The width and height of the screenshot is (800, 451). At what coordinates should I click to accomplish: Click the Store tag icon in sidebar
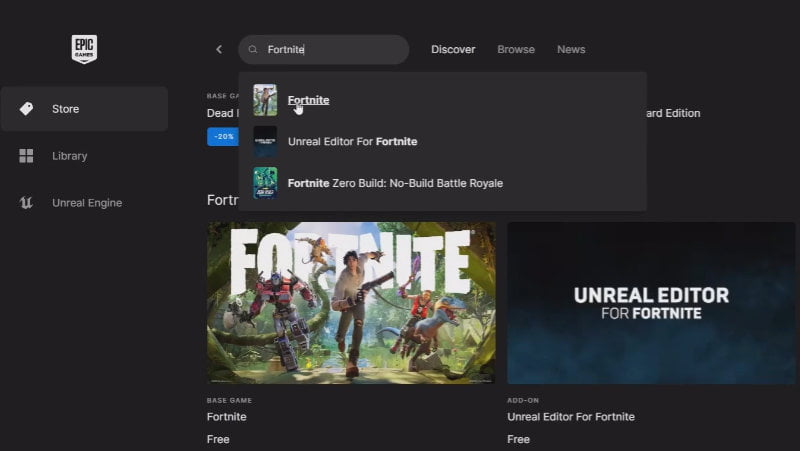pos(27,109)
